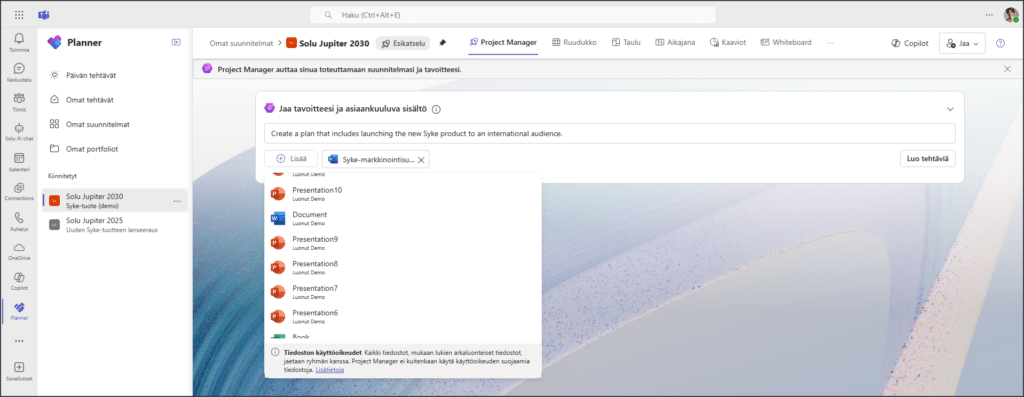The height and width of the screenshot is (397, 1024).
Task: Open Kalenteri calendar in the sidebar
Action: pyautogui.click(x=19, y=161)
